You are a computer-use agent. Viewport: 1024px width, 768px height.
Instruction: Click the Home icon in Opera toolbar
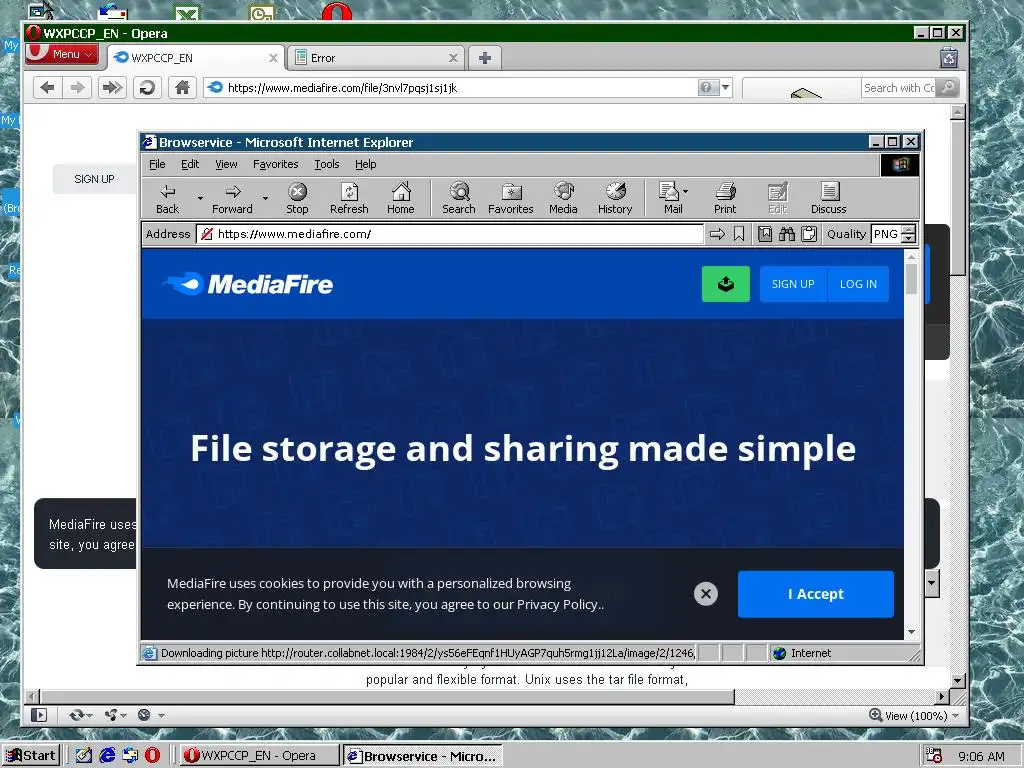[x=182, y=88]
